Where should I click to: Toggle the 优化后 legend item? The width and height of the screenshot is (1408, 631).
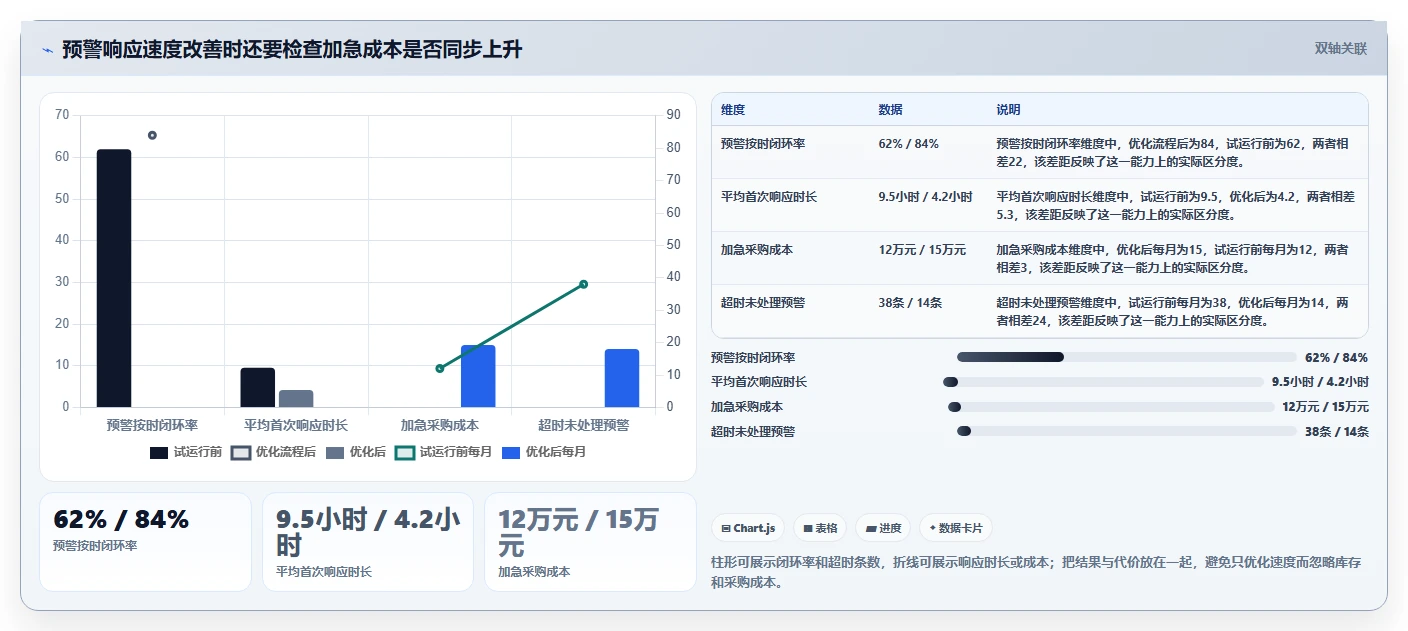(355, 452)
